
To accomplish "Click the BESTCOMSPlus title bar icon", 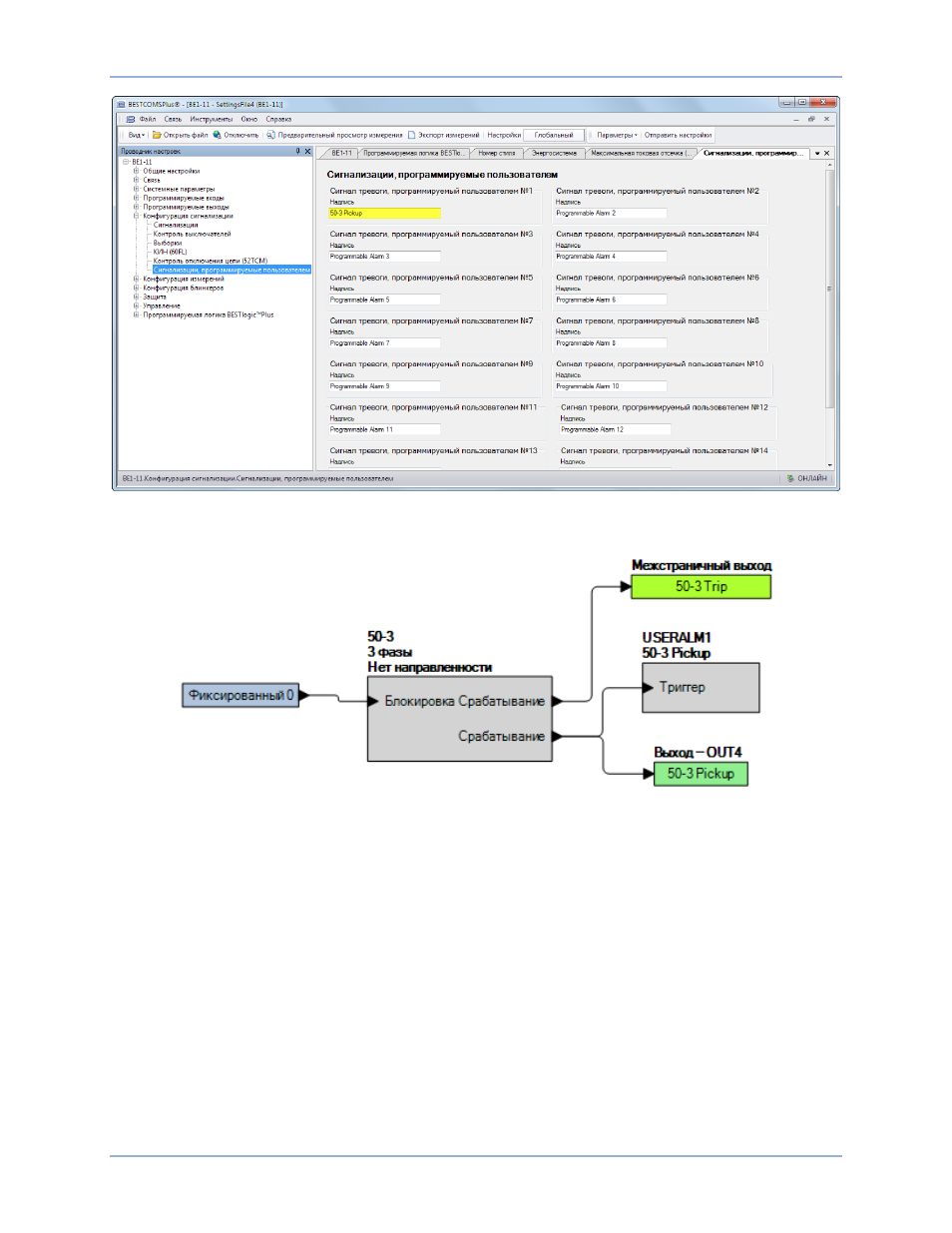I will click(121, 104).
